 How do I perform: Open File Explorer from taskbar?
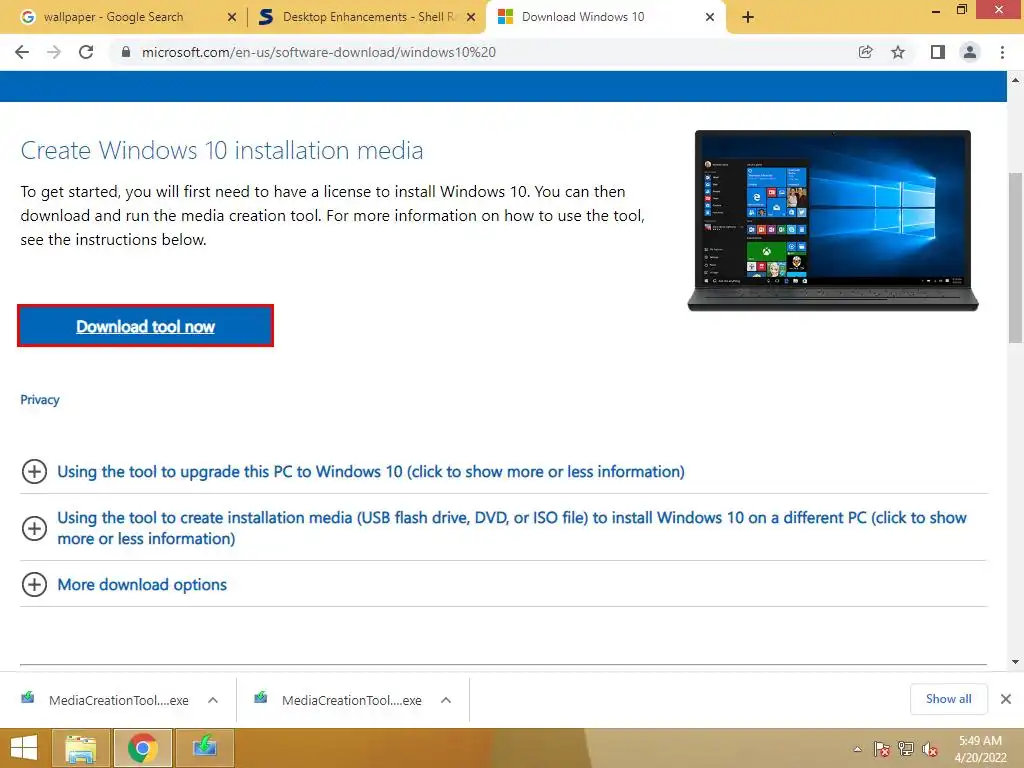pyautogui.click(x=81, y=748)
